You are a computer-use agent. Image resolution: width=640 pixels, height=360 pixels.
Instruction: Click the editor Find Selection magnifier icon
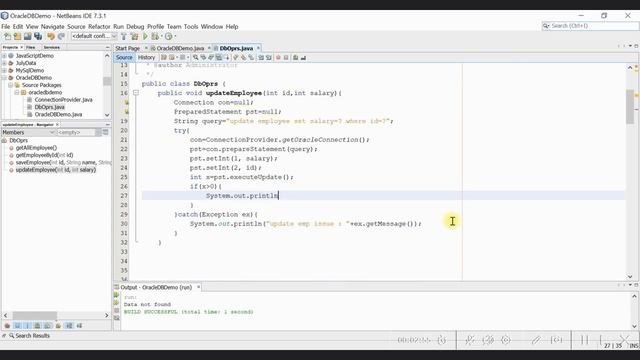click(x=196, y=58)
